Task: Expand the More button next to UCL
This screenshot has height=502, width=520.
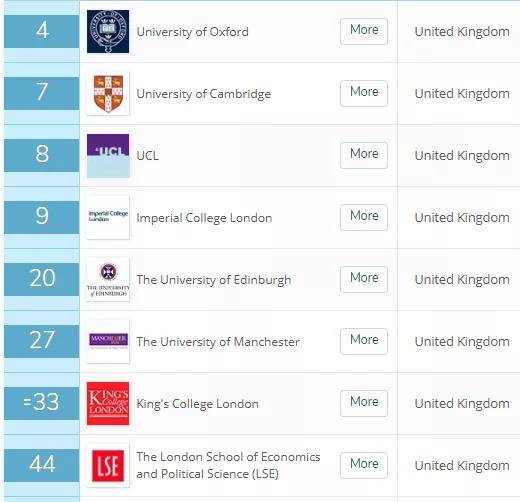Action: pos(364,155)
